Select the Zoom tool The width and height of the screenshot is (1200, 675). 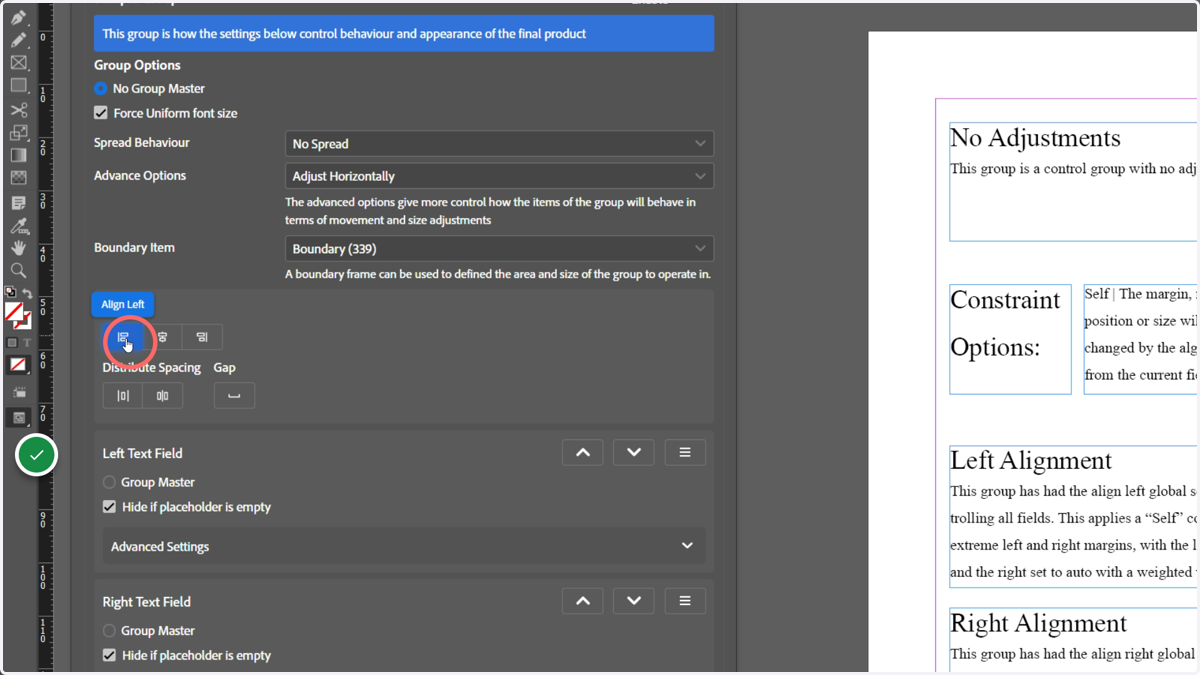point(18,270)
